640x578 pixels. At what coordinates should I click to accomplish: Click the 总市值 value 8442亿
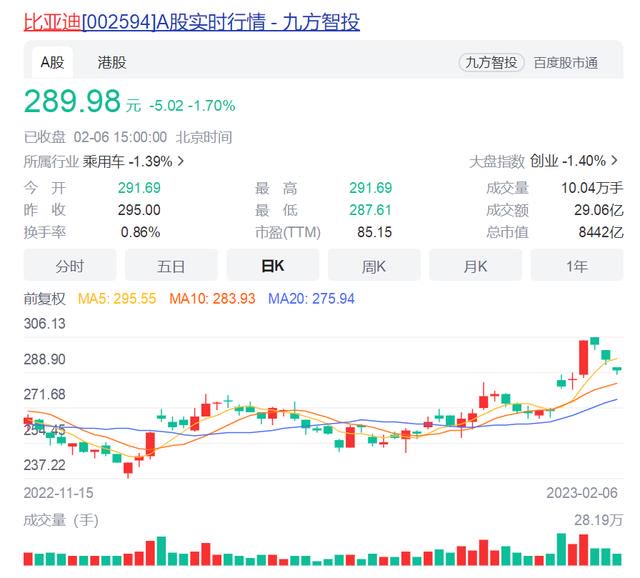click(x=601, y=232)
